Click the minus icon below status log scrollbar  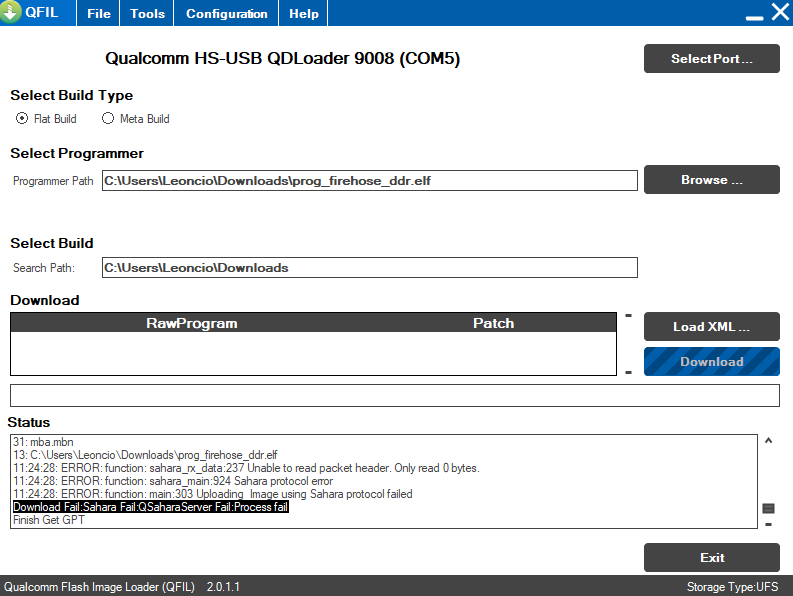[x=768, y=525]
